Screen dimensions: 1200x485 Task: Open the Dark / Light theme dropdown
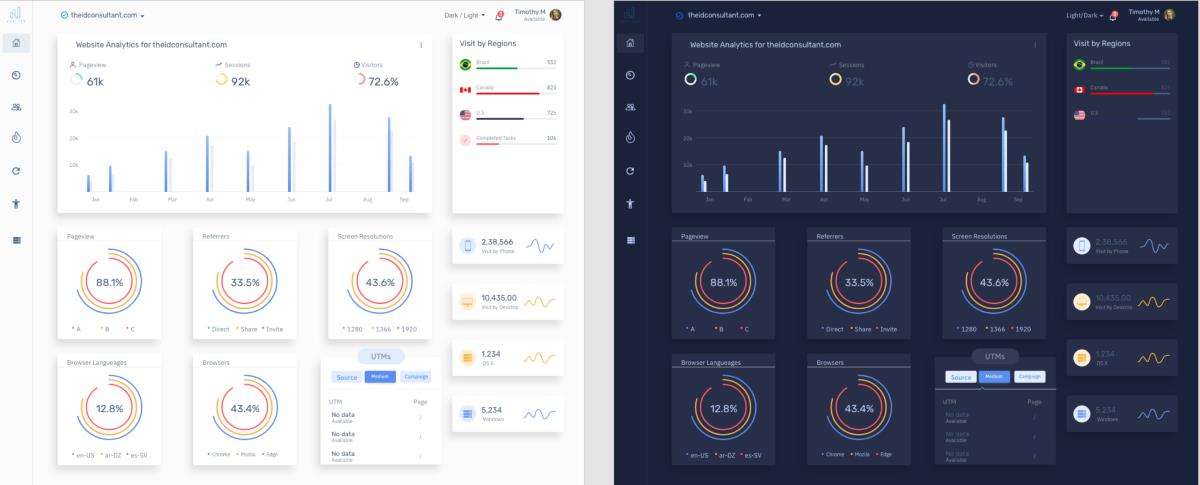point(464,16)
